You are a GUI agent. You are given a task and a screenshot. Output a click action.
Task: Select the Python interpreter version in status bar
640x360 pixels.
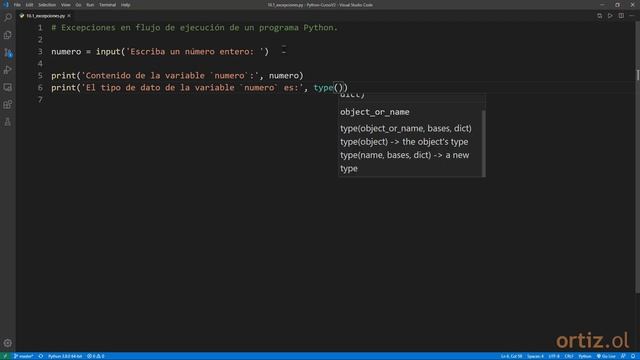[65, 356]
